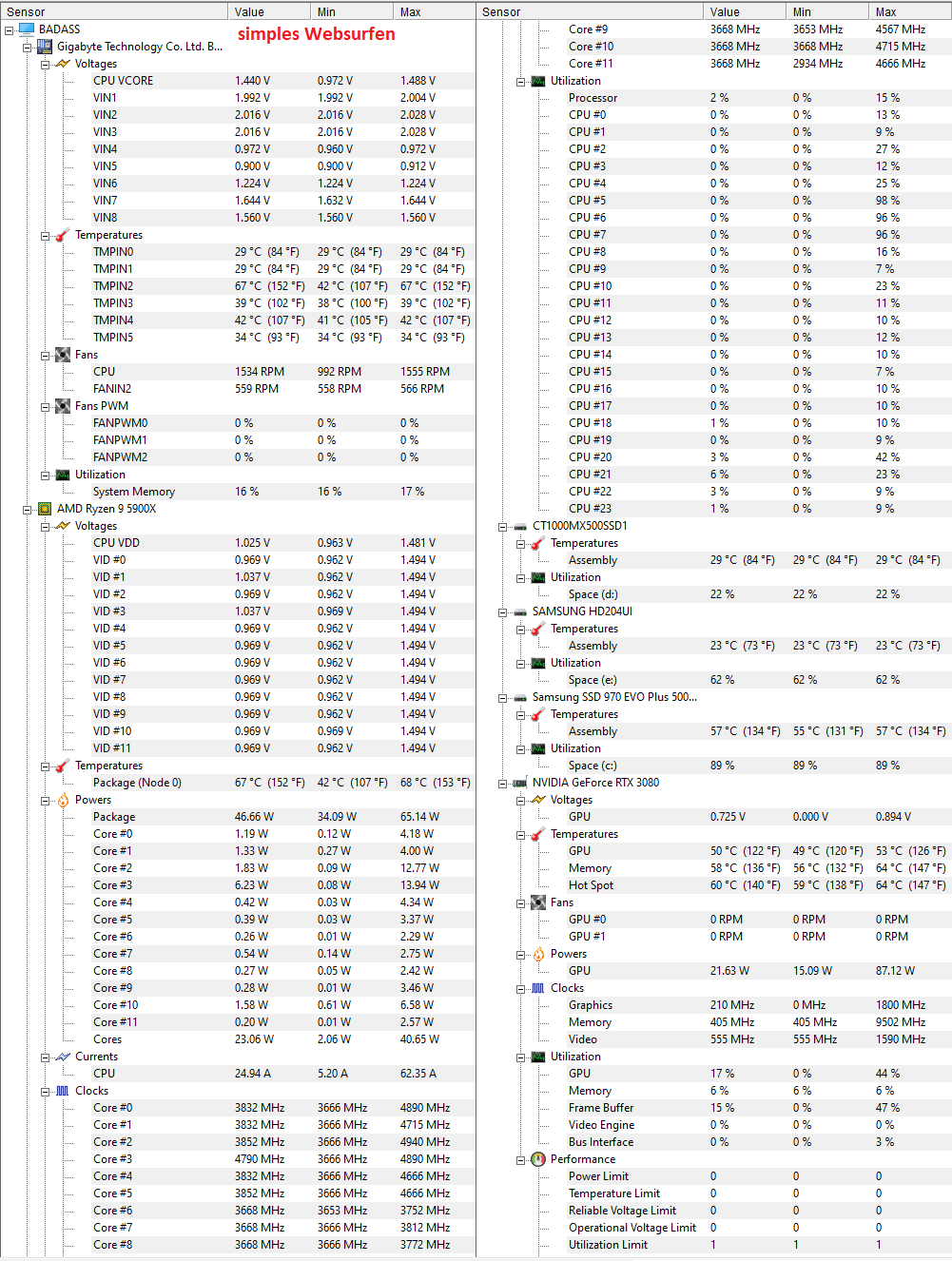Collapse the Currents group

[x=46, y=1057]
